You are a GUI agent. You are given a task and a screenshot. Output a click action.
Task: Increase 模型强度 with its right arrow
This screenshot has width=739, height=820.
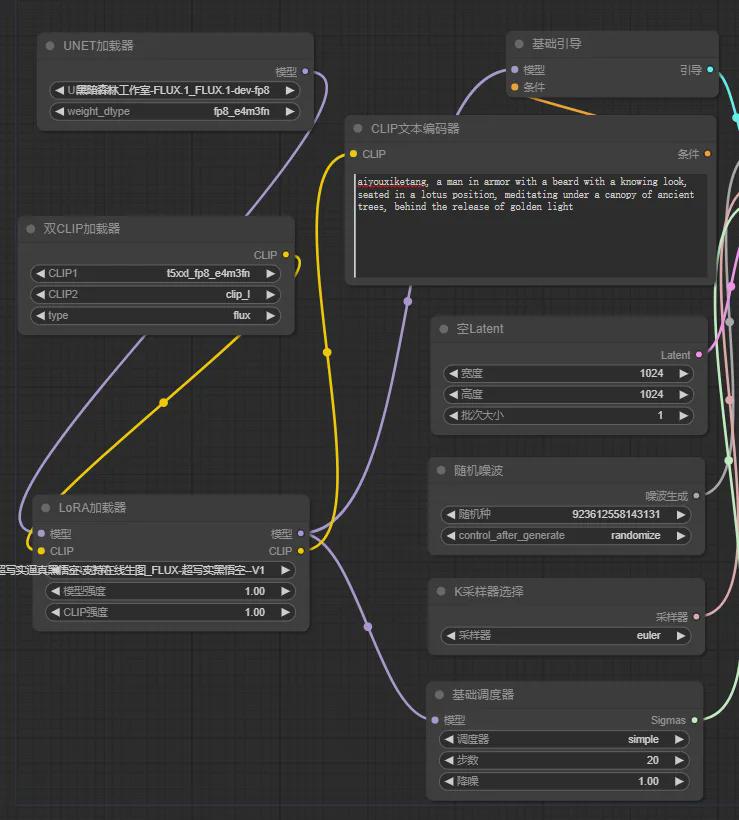pyautogui.click(x=286, y=592)
